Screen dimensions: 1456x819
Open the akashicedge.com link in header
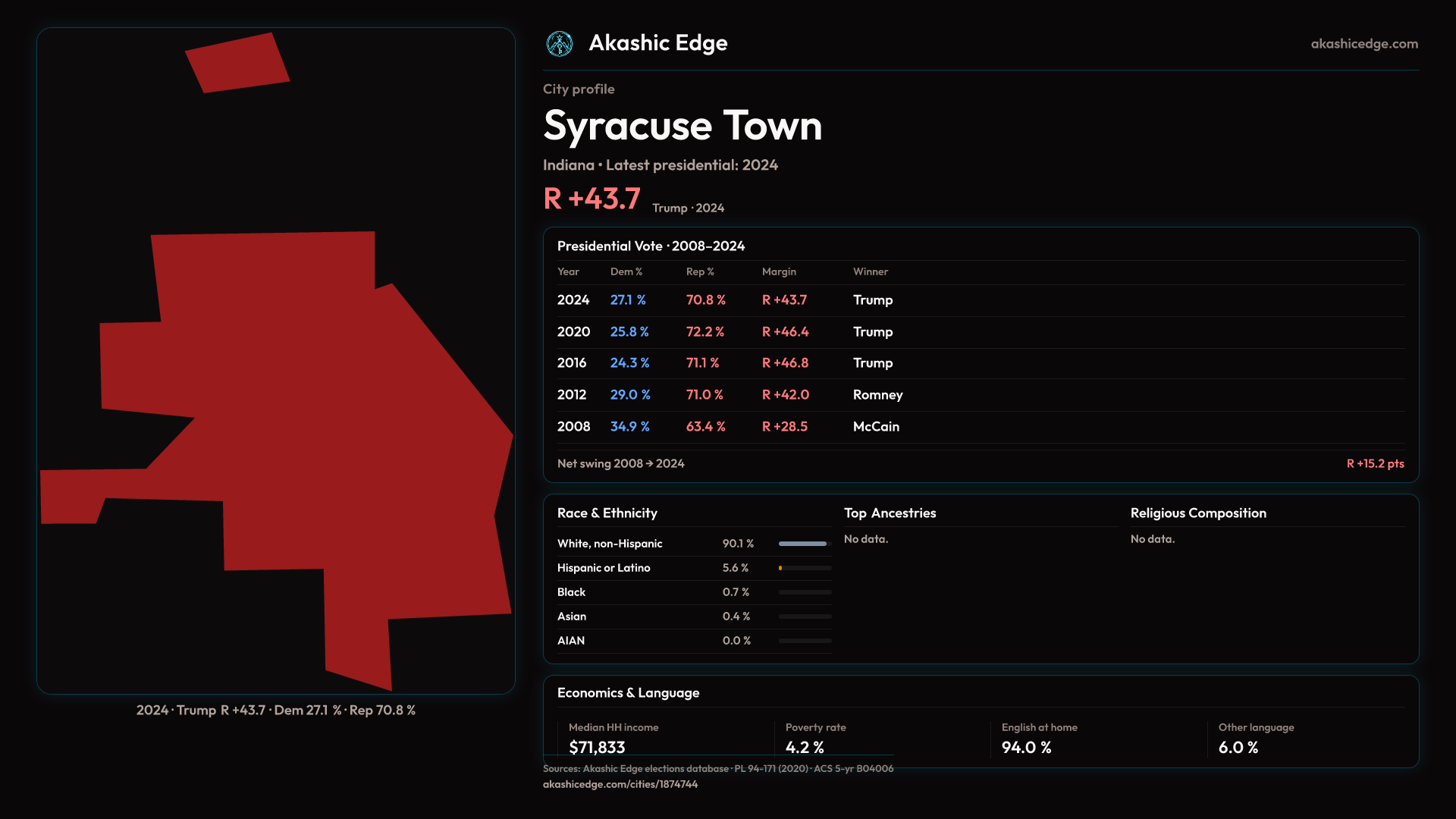pos(1363,44)
